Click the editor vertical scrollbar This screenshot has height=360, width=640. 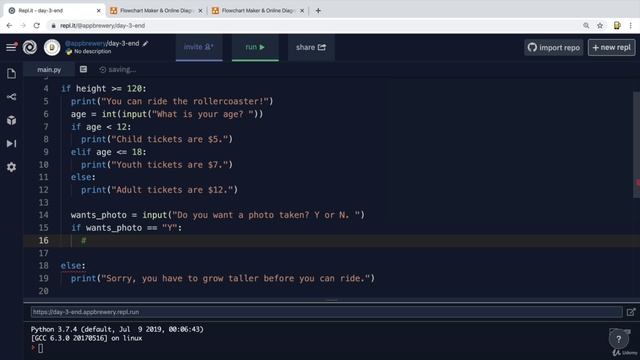coord(636,145)
